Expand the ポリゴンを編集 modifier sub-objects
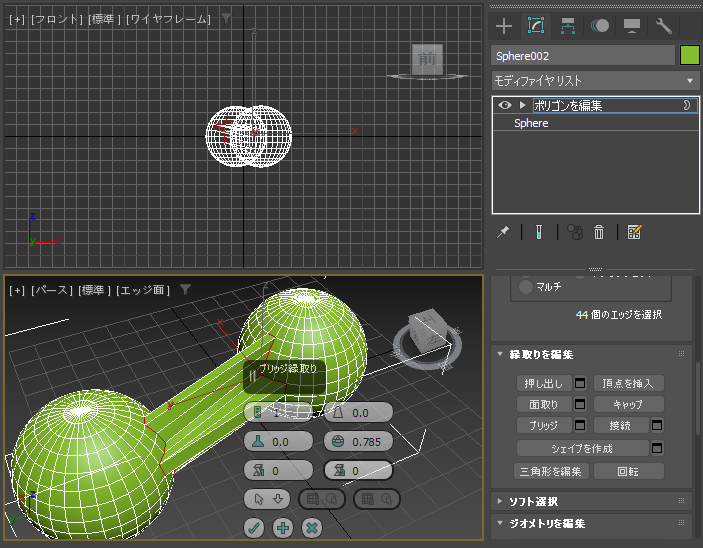 coord(522,105)
